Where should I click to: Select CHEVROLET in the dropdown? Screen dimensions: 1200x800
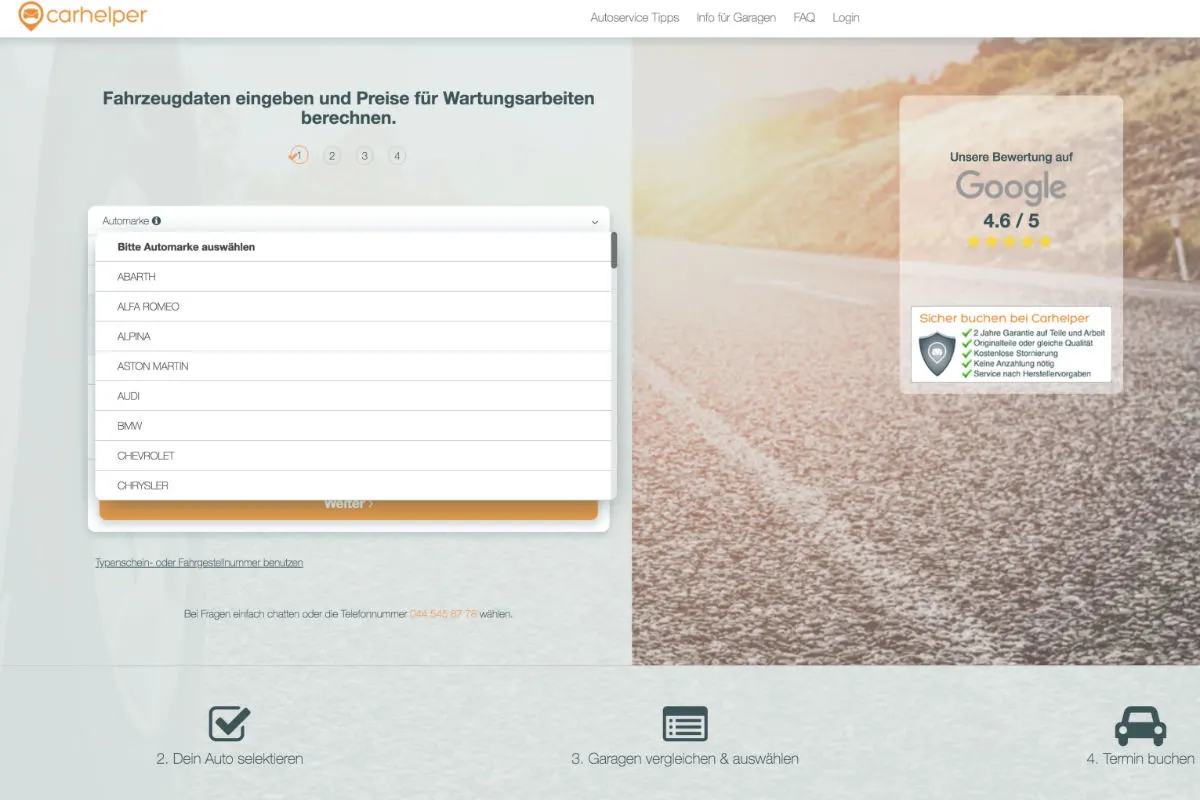click(x=353, y=456)
